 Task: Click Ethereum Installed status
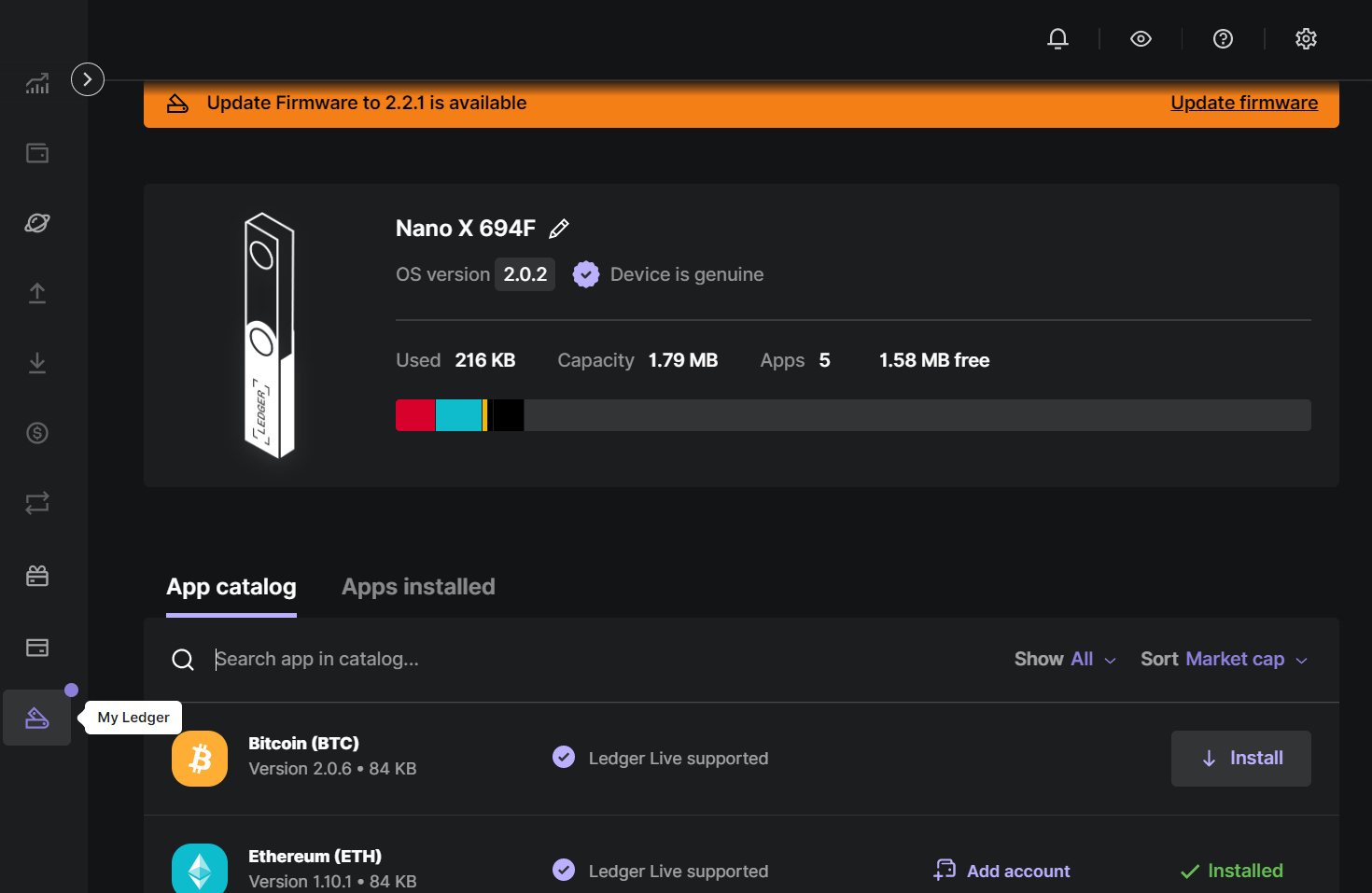(1232, 871)
